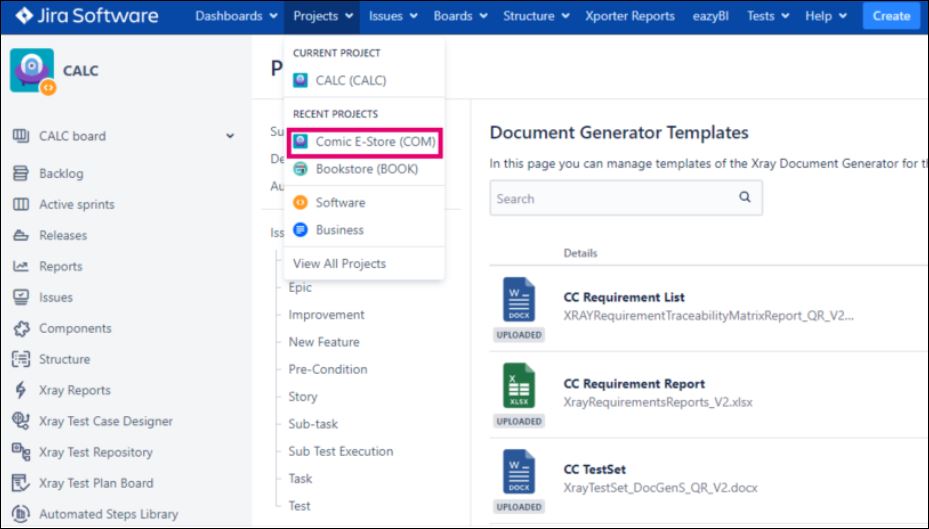This screenshot has height=529, width=929.
Task: Choose Bookstore (BOOK) from recent projects
Action: 366,169
